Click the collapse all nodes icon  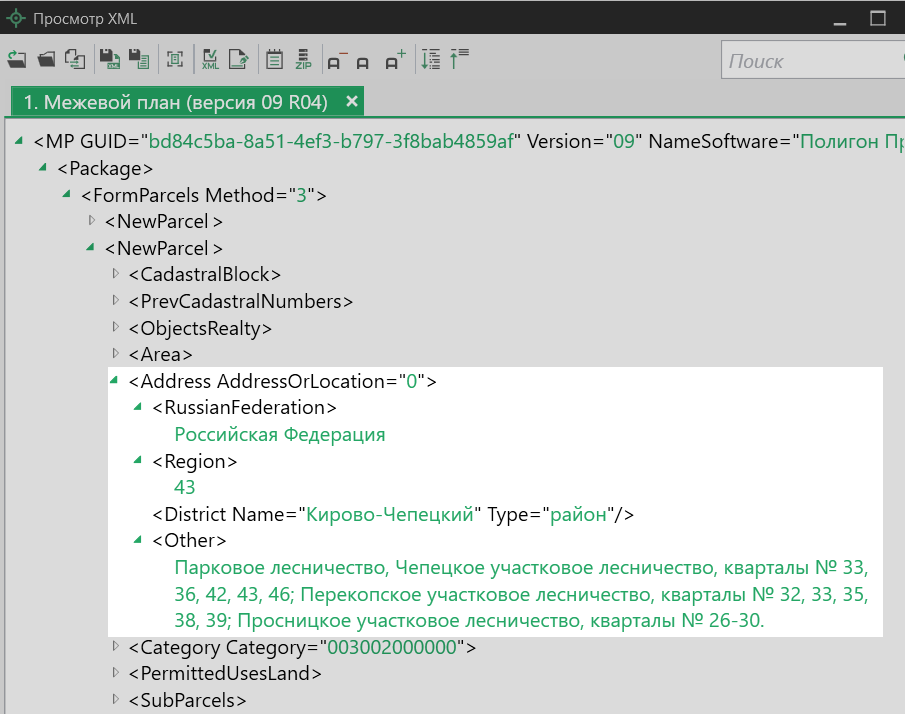pyautogui.click(x=459, y=60)
